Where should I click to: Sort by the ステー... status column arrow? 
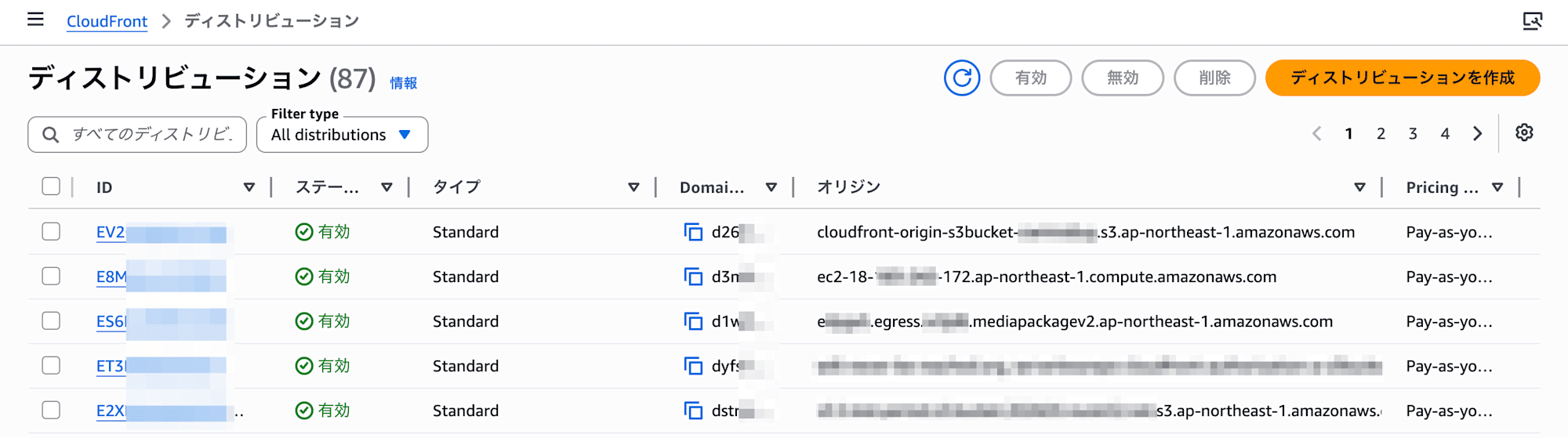click(387, 187)
